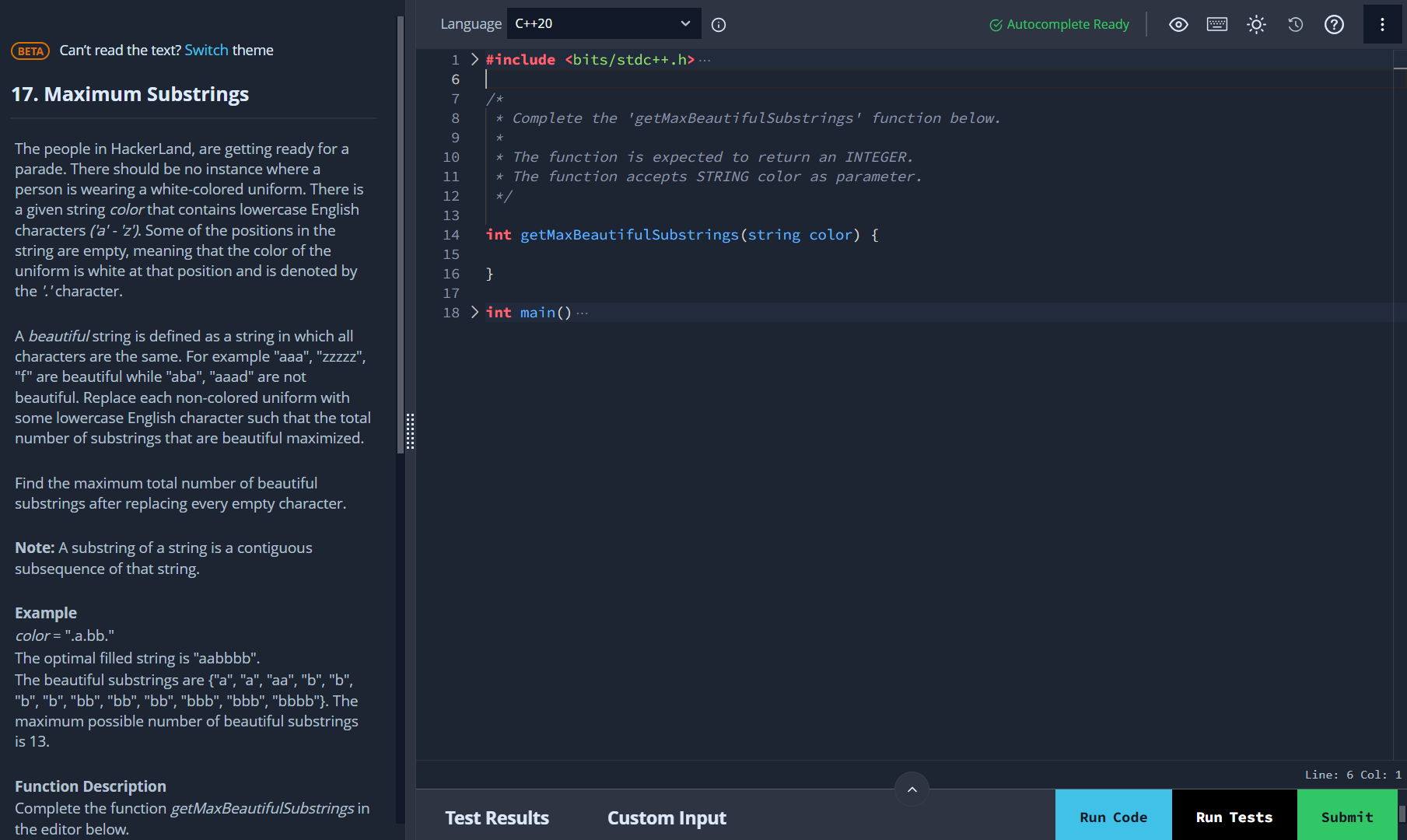Viewport: 1407px width, 840px height.
Task: Open the C++20 language dropdown
Action: coord(604,23)
